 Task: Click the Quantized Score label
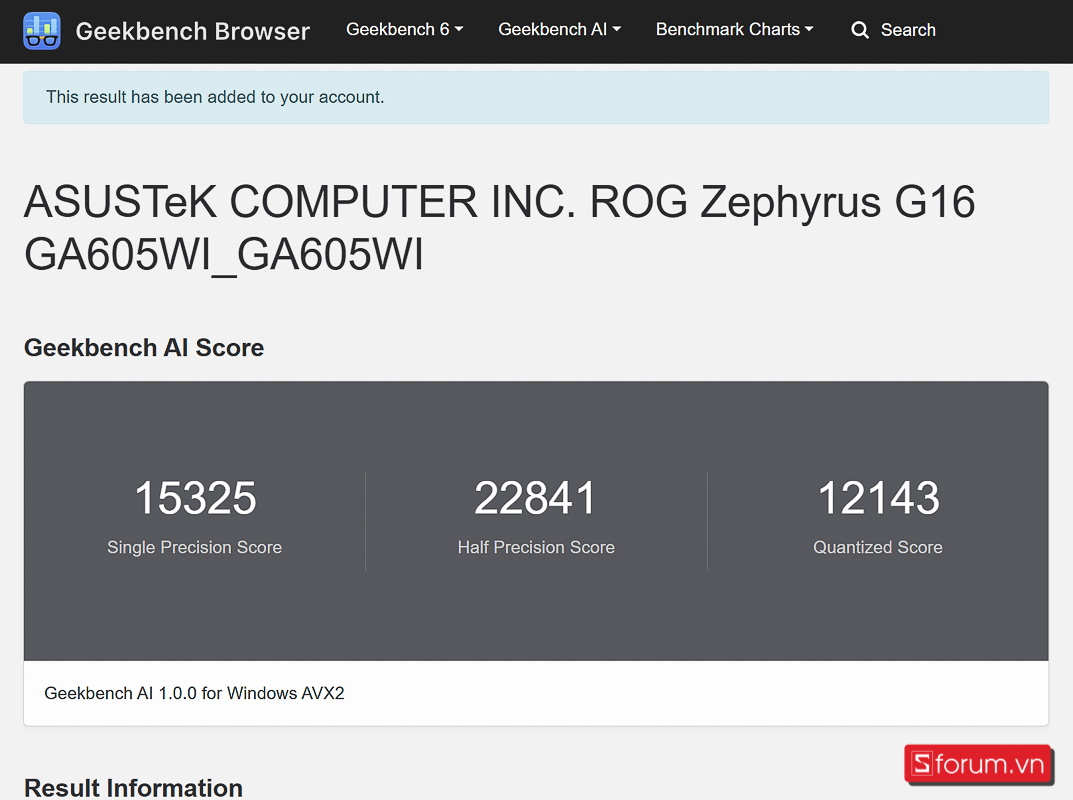pos(877,547)
